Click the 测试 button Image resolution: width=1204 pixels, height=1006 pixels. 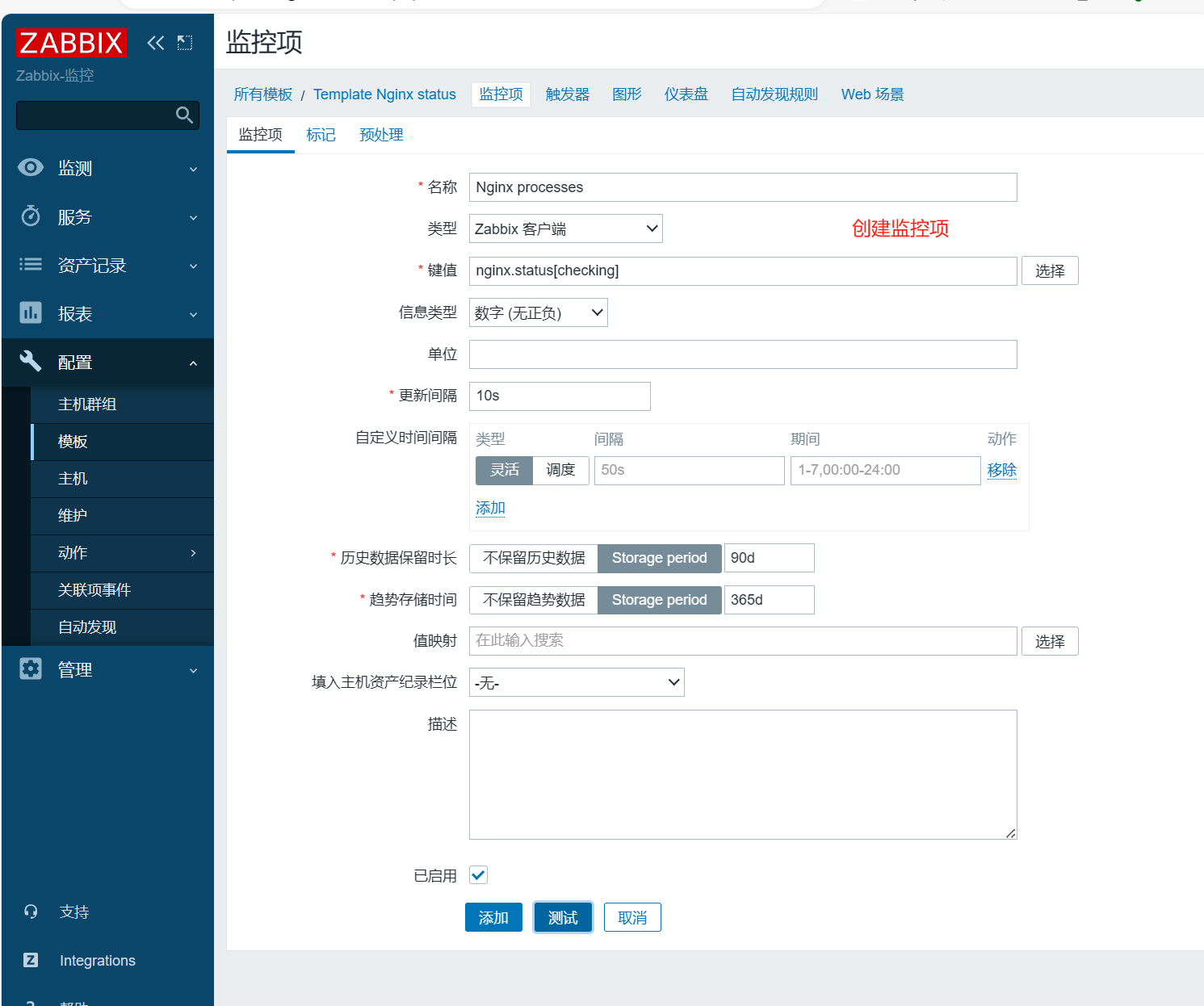[x=563, y=917]
